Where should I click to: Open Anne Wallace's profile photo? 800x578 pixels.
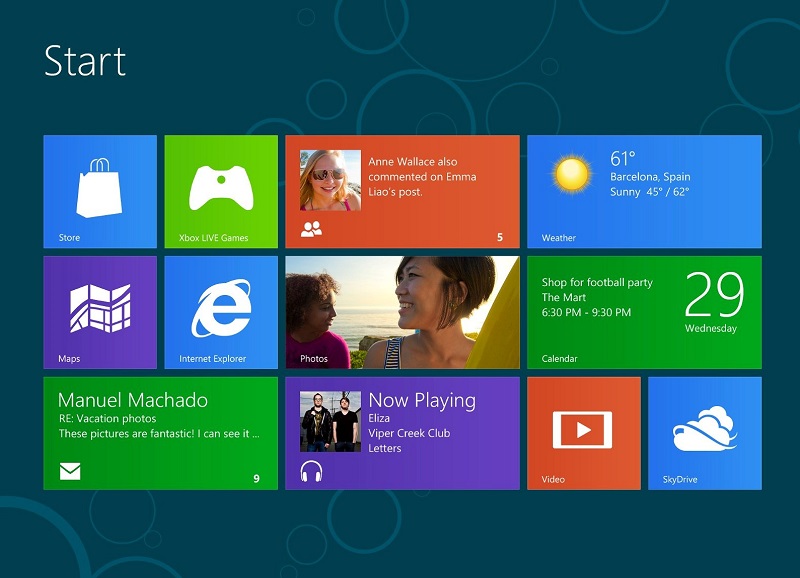pyautogui.click(x=330, y=180)
